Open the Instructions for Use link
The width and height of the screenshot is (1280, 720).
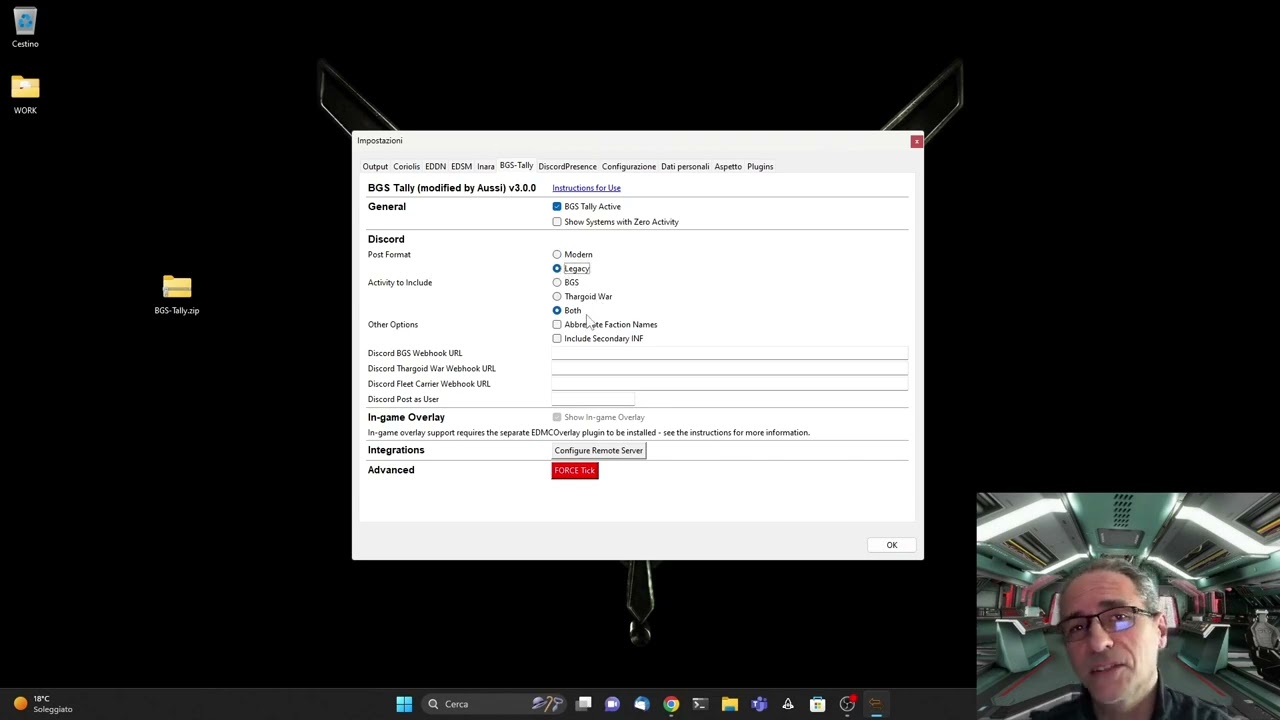[x=586, y=188]
